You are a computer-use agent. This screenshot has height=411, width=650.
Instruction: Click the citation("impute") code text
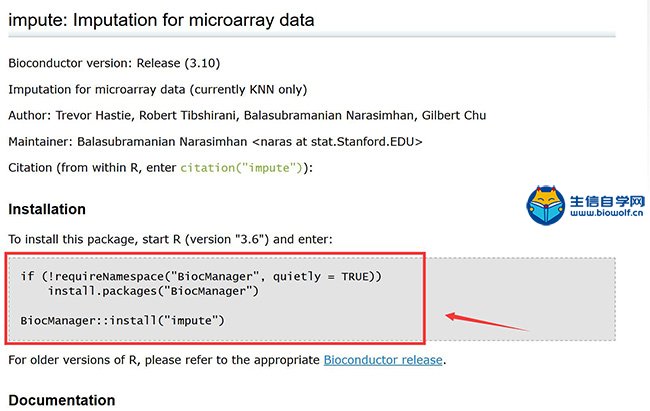(x=242, y=168)
